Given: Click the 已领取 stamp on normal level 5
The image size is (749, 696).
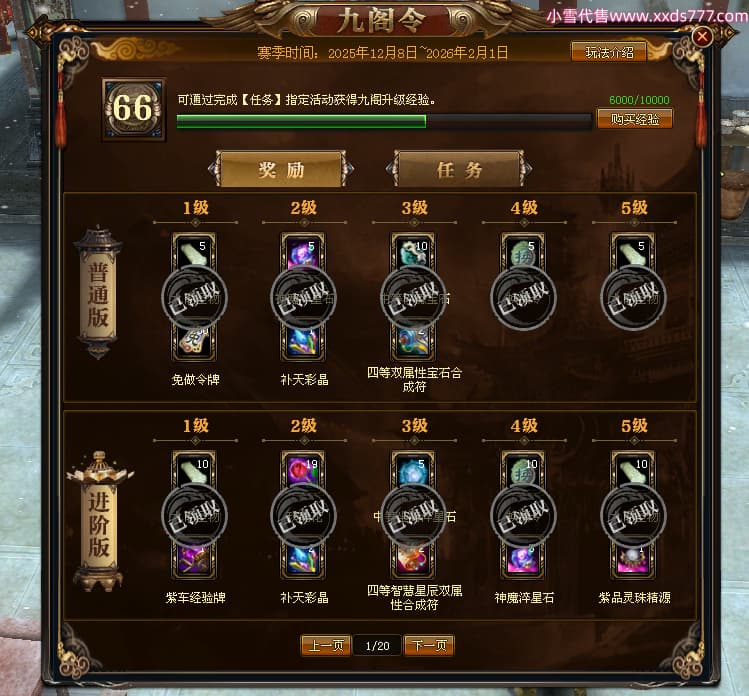Looking at the screenshot, I should tap(633, 297).
